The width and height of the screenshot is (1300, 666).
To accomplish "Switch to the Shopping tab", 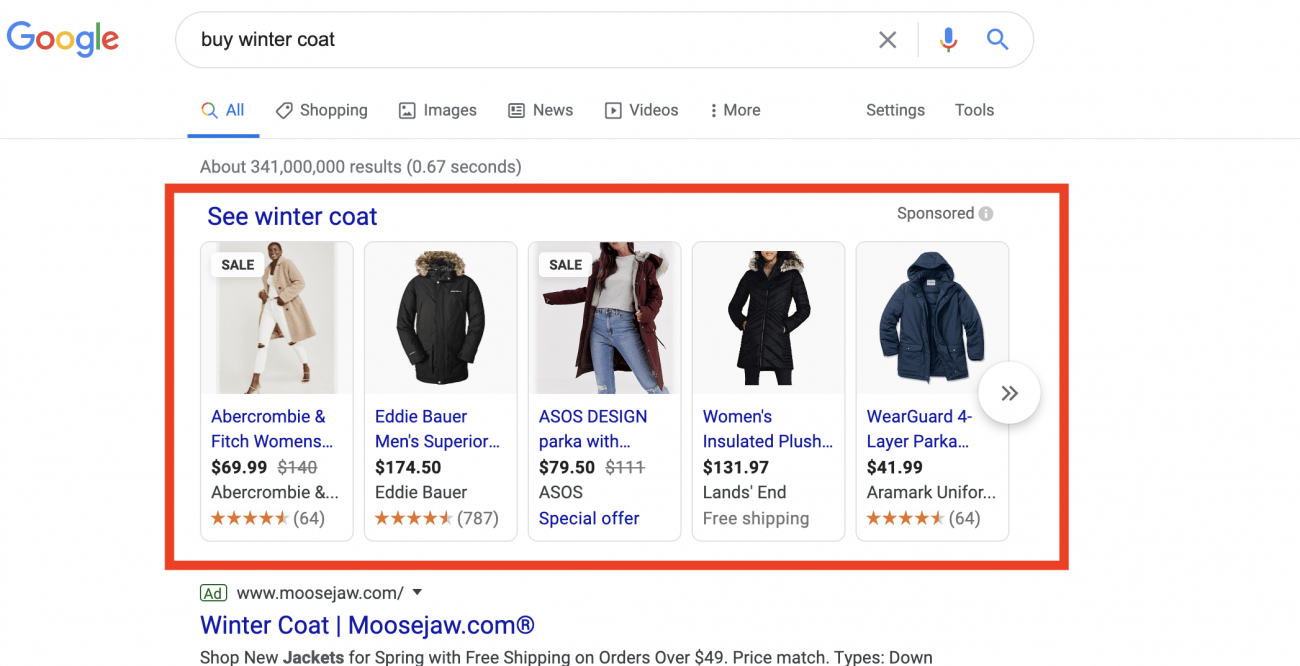I will click(322, 110).
